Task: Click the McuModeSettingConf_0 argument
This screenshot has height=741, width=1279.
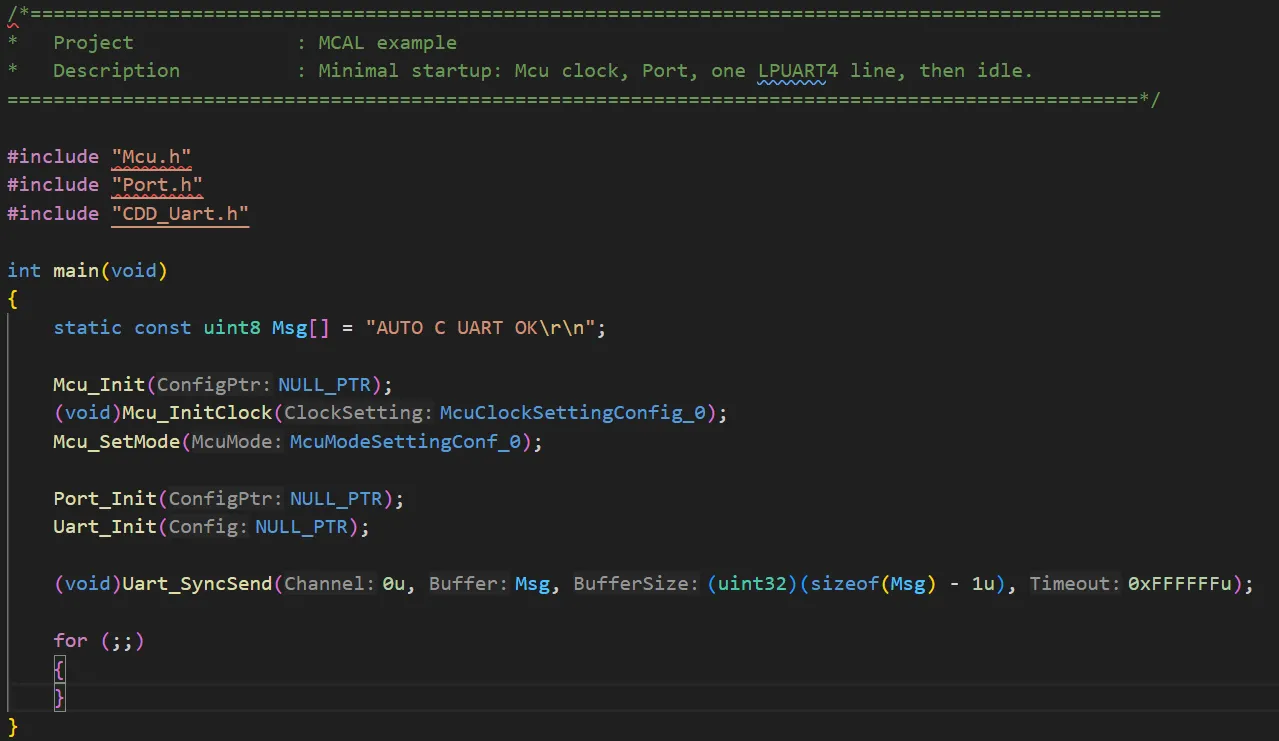Action: (x=405, y=442)
